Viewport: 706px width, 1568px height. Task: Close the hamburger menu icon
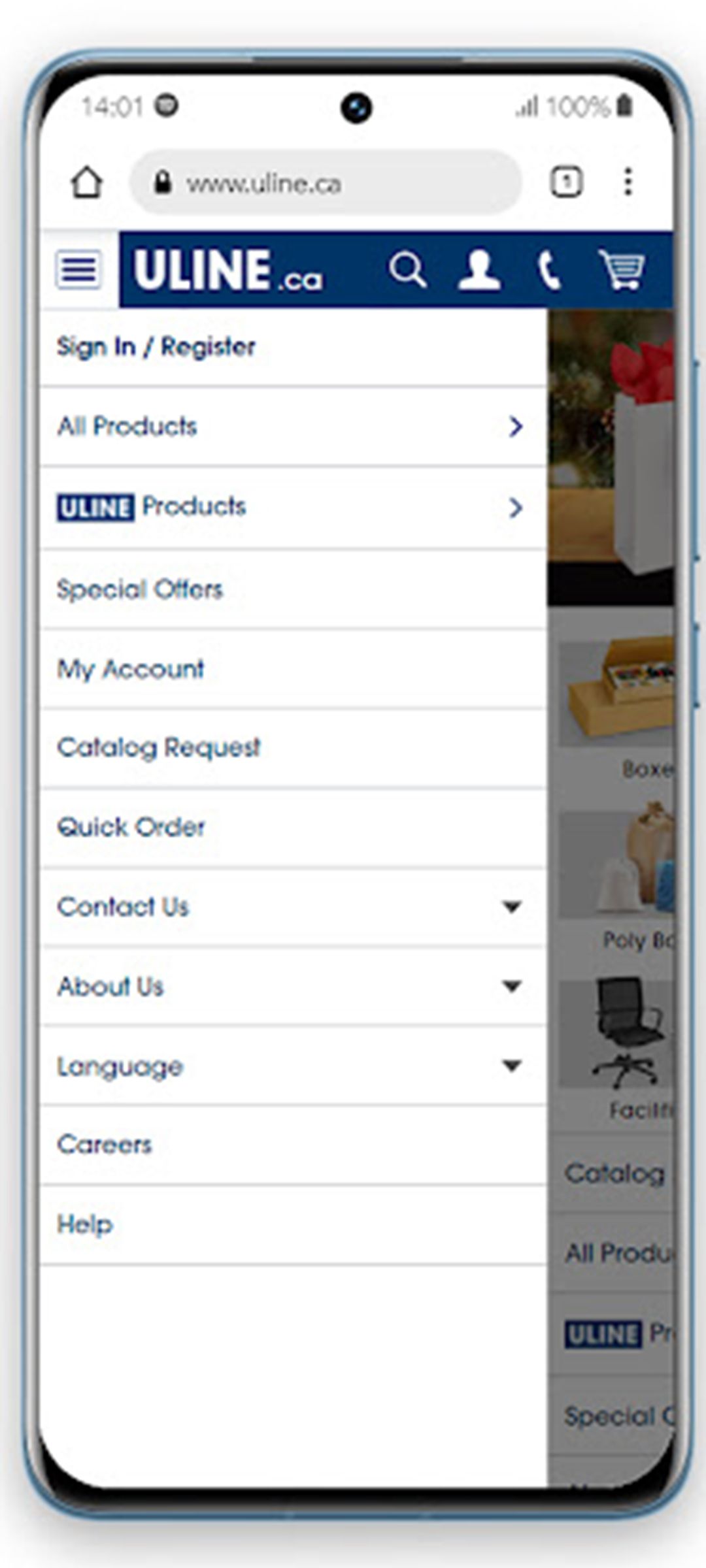tap(79, 269)
